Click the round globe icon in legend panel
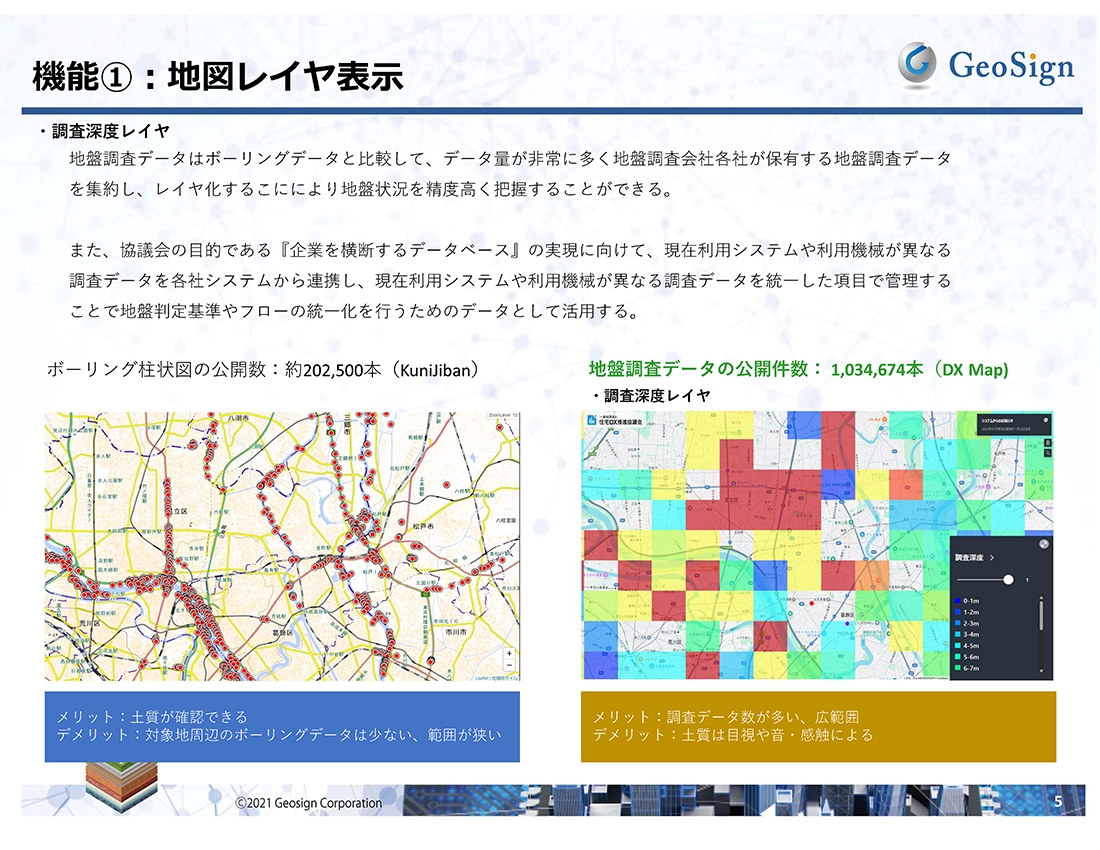The image size is (1100, 850). coord(1045,545)
